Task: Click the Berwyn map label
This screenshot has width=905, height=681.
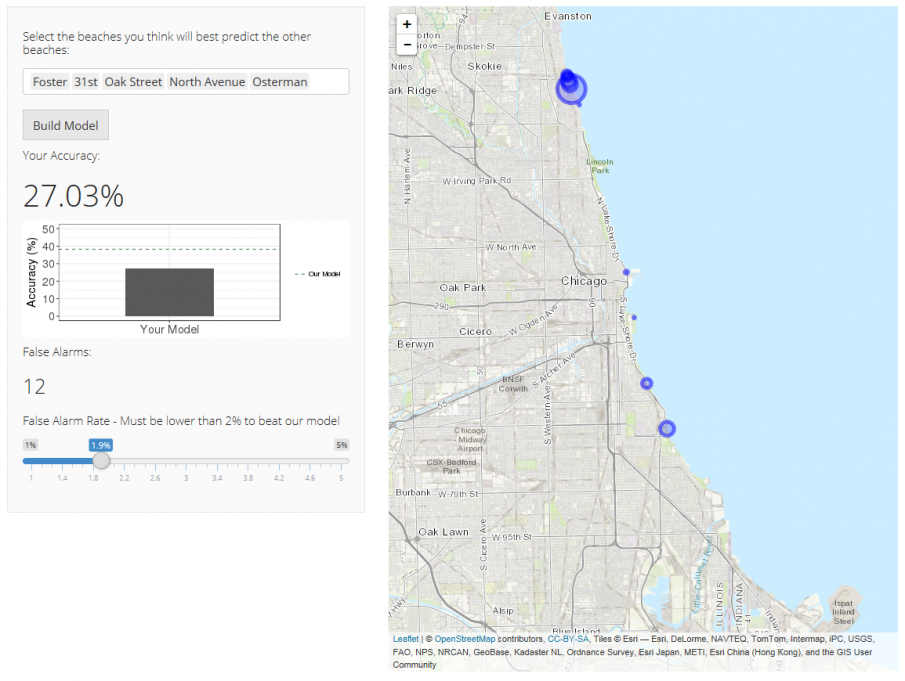Action: (416, 344)
